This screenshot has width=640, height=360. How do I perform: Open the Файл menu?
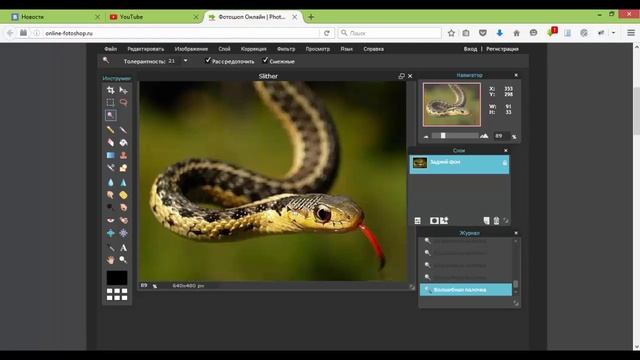110,49
